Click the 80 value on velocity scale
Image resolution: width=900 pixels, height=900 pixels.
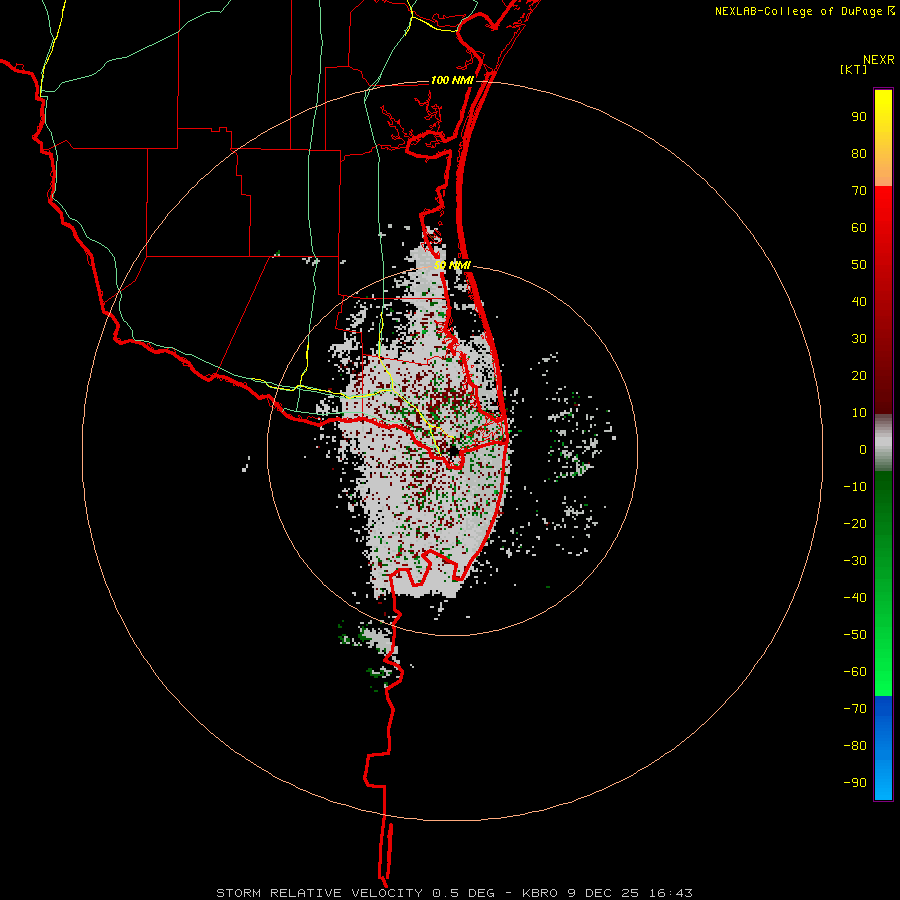[x=859, y=153]
